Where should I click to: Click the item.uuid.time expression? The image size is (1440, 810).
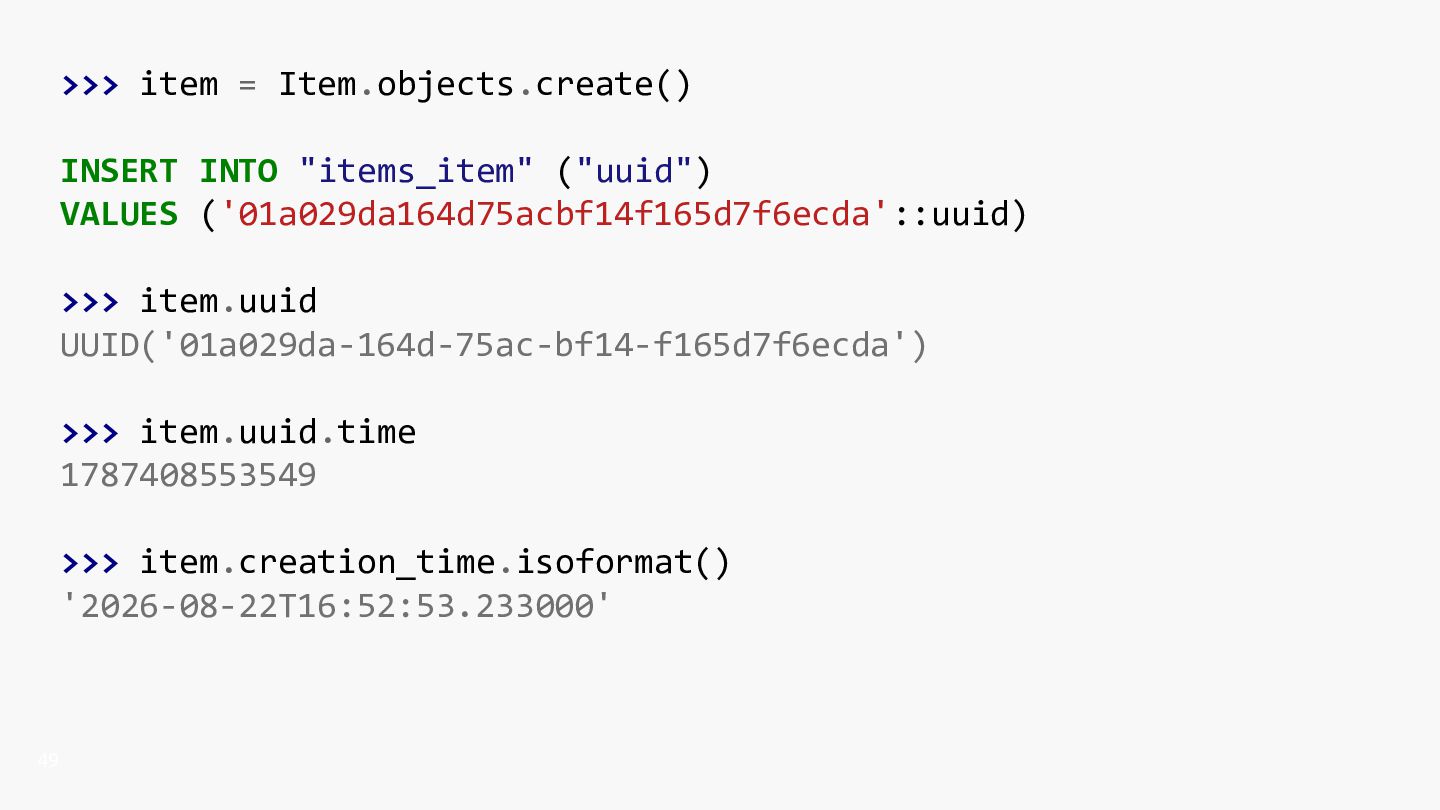tap(277, 433)
